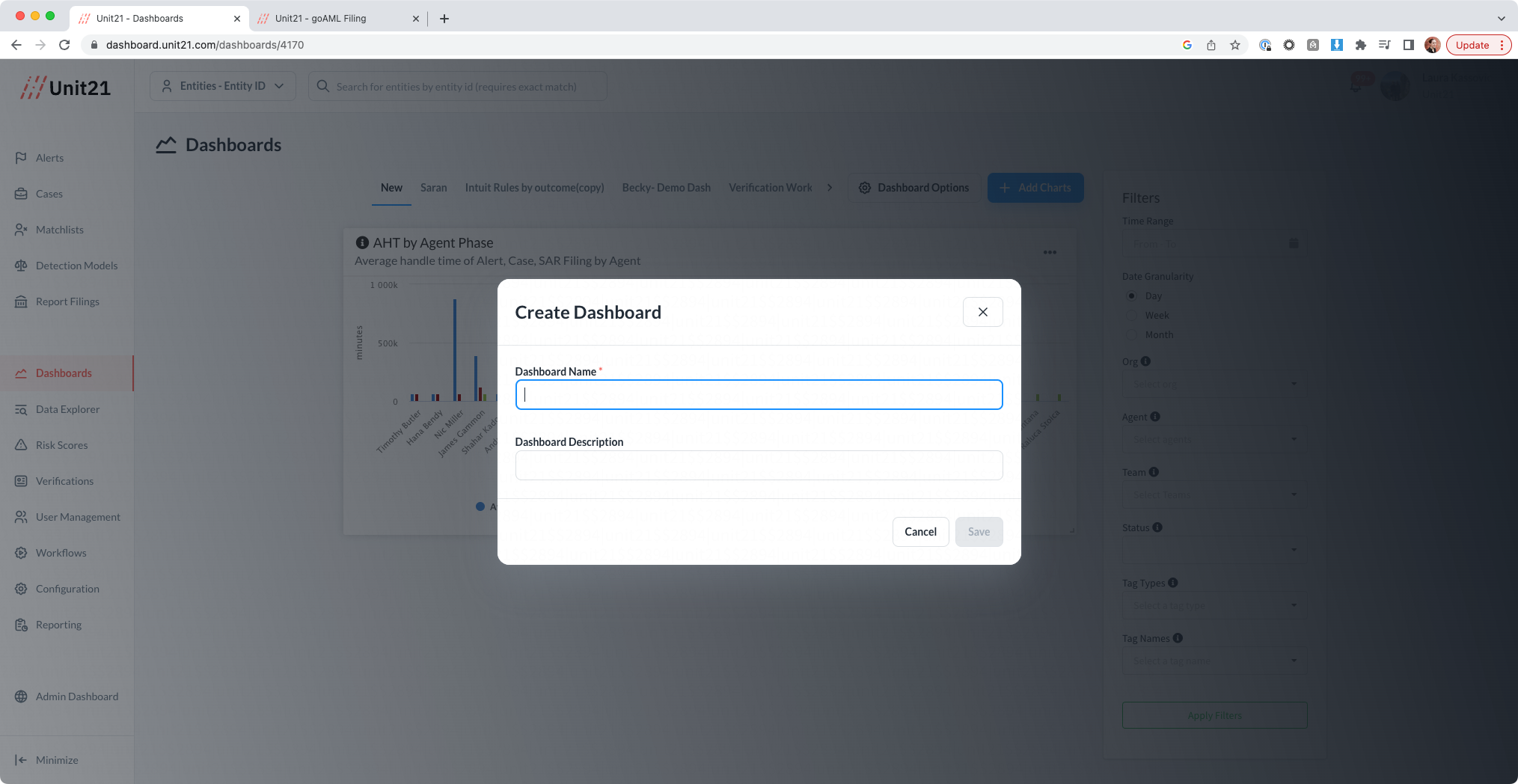This screenshot has width=1518, height=784.
Task: Reload the page in browser
Action: [x=64, y=45]
